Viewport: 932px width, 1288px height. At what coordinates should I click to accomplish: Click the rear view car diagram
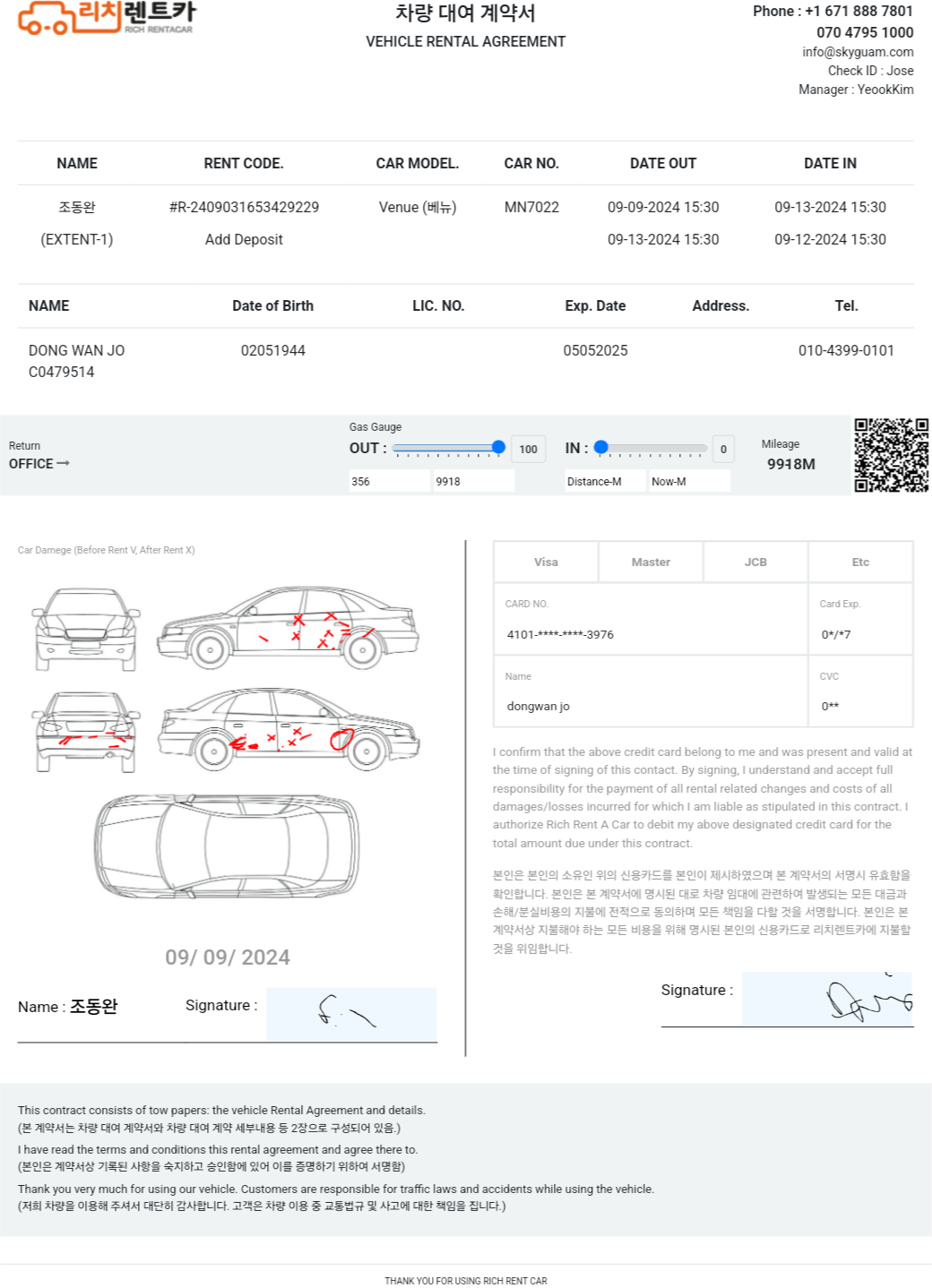(86, 731)
